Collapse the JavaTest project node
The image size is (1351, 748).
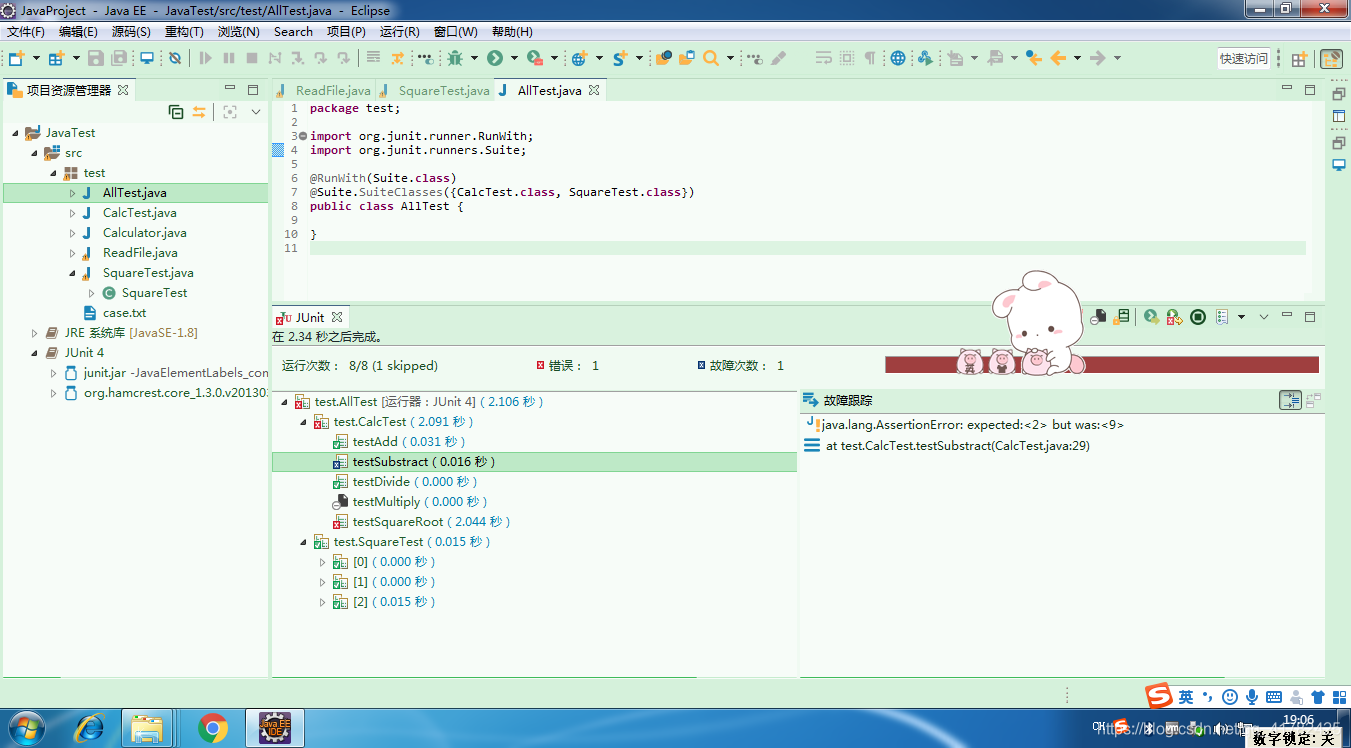15,133
